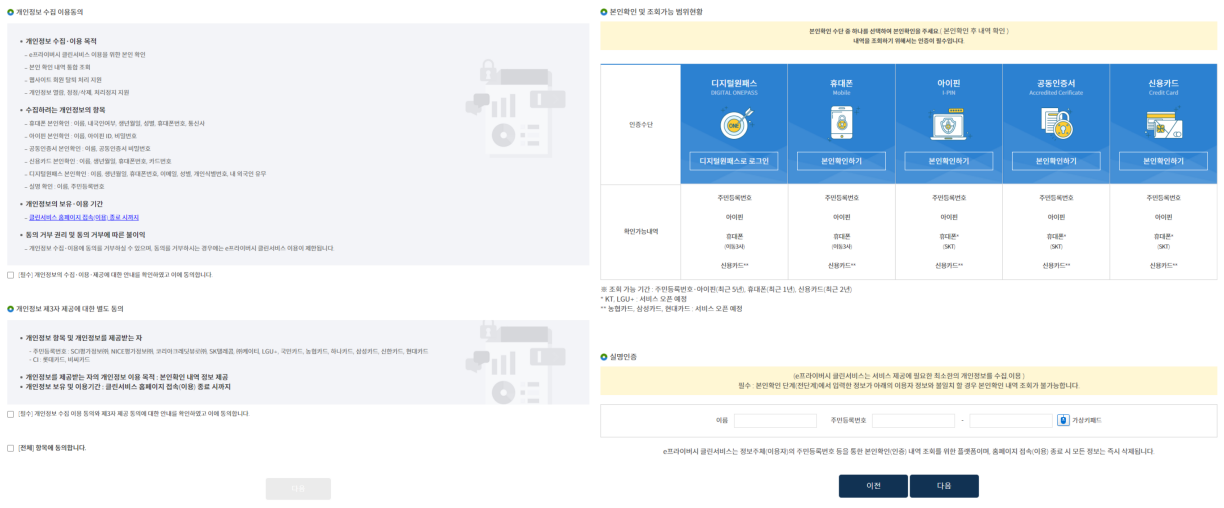Click 본인확인하기 under 공동인증서

point(1055,161)
